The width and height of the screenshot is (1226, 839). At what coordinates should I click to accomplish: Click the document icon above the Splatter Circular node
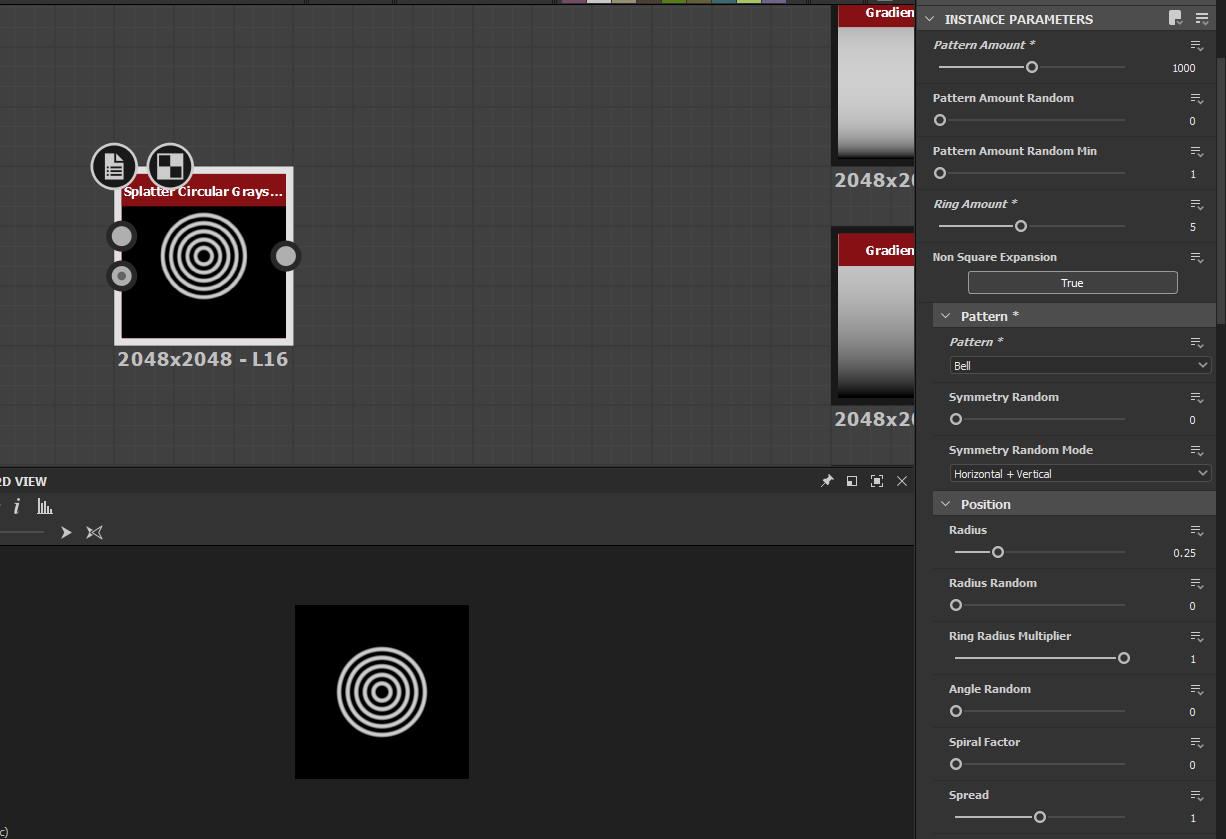(114, 166)
